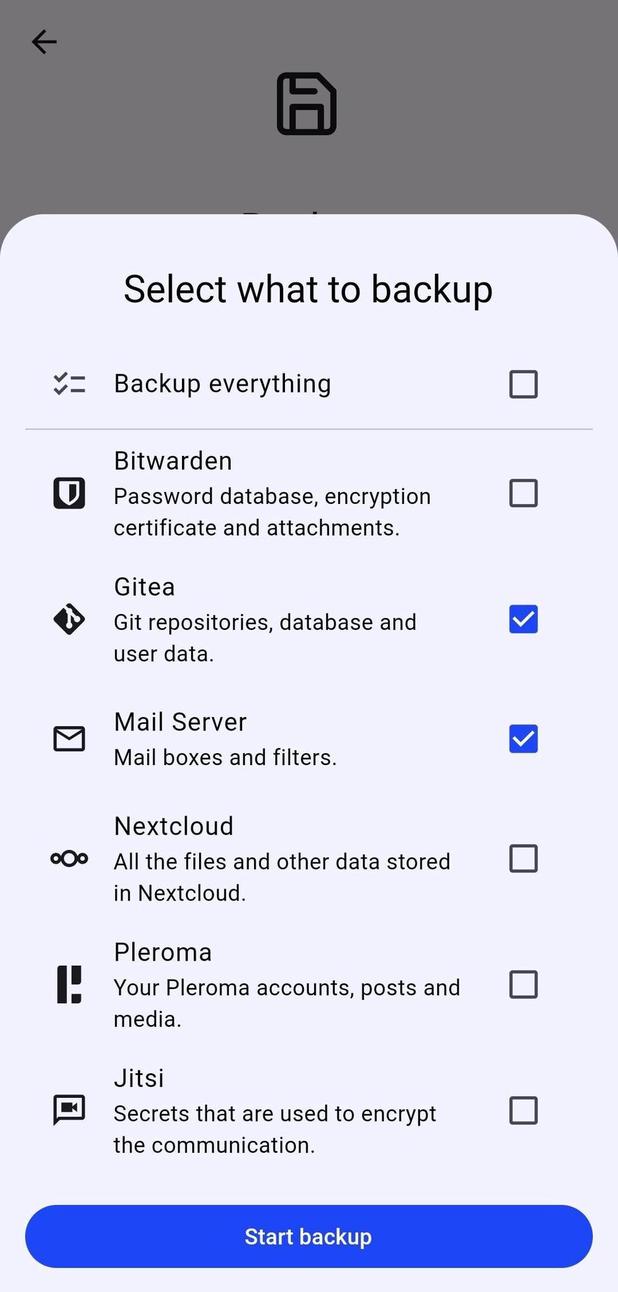The height and width of the screenshot is (1292, 618).
Task: Click the Jitsi video chat icon
Action: point(68,1110)
